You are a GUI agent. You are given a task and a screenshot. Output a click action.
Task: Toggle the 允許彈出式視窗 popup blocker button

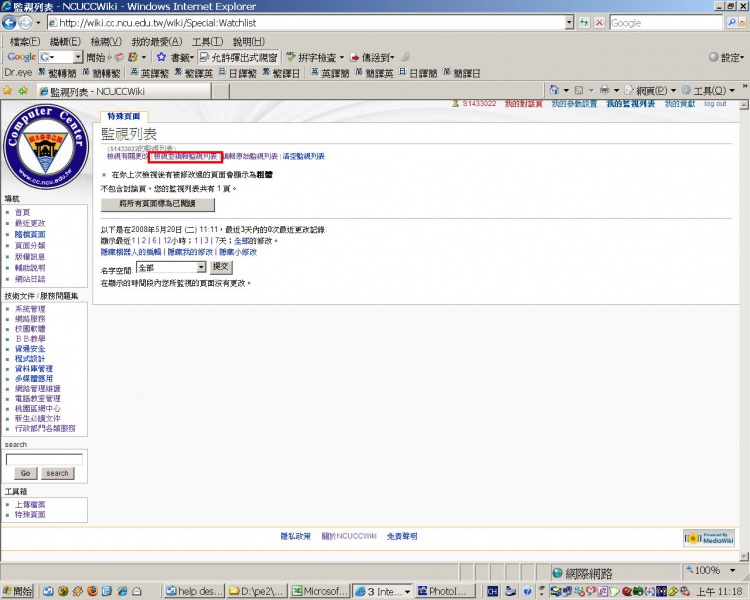pos(238,57)
